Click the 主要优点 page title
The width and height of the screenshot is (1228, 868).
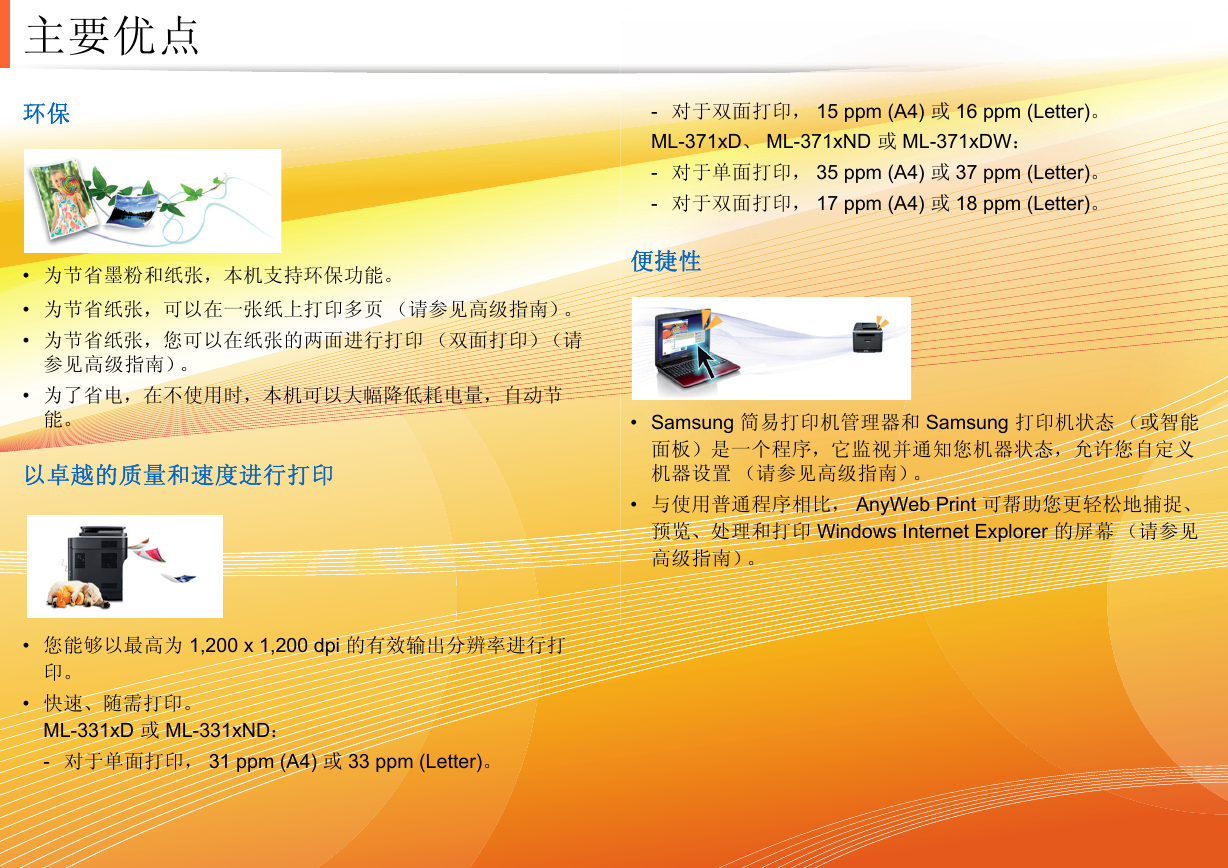click(x=112, y=36)
